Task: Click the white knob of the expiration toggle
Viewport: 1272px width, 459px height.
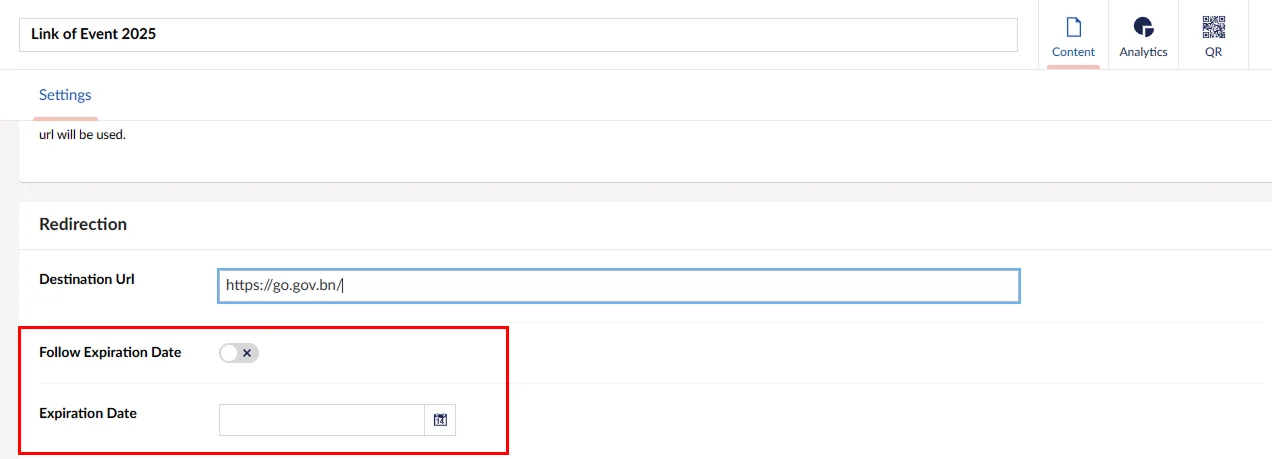Action: click(229, 353)
